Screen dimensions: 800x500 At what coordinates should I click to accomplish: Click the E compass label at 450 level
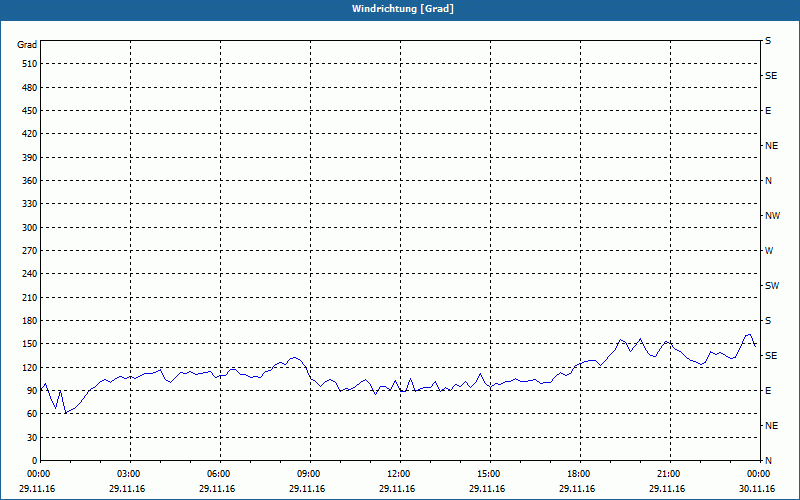point(768,111)
